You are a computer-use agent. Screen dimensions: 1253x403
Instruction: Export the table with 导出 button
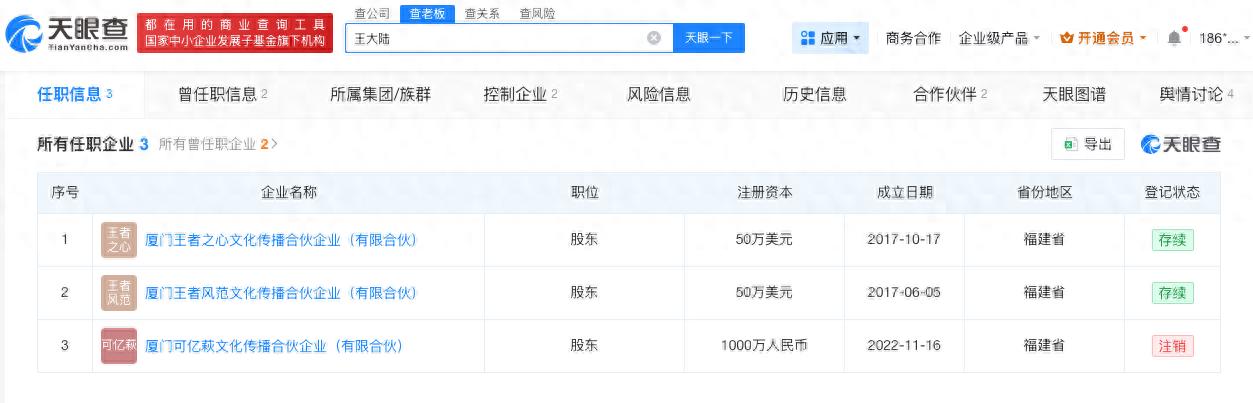point(1088,144)
